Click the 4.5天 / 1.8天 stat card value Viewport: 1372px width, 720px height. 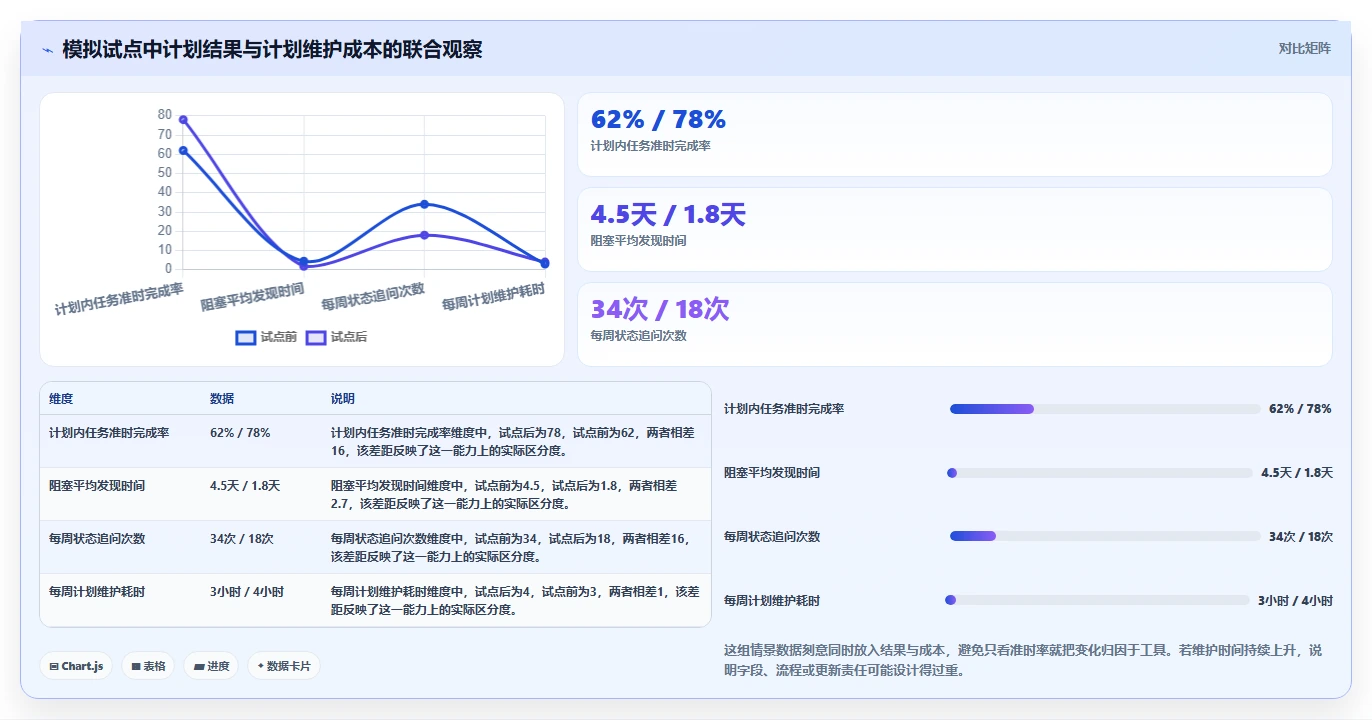[x=668, y=215]
